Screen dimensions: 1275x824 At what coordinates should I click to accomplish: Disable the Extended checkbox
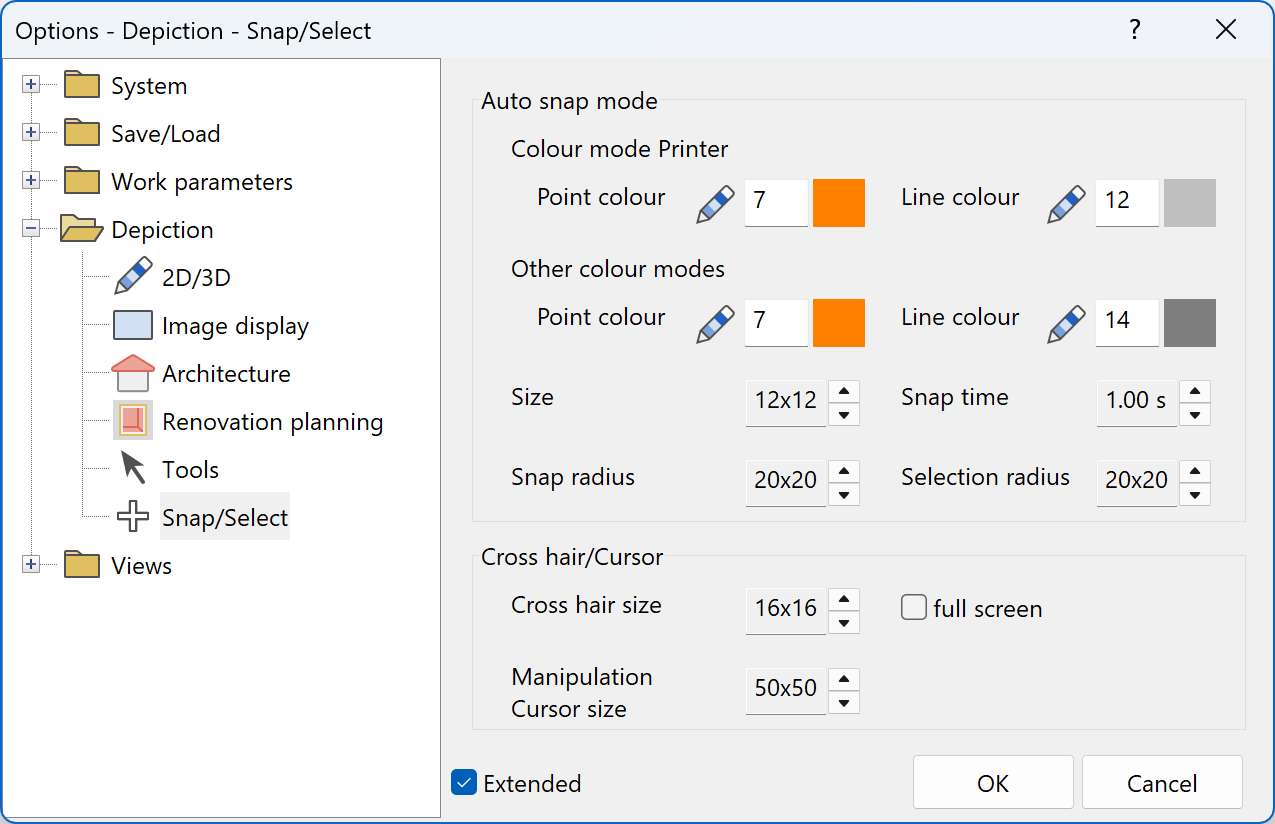tap(463, 783)
